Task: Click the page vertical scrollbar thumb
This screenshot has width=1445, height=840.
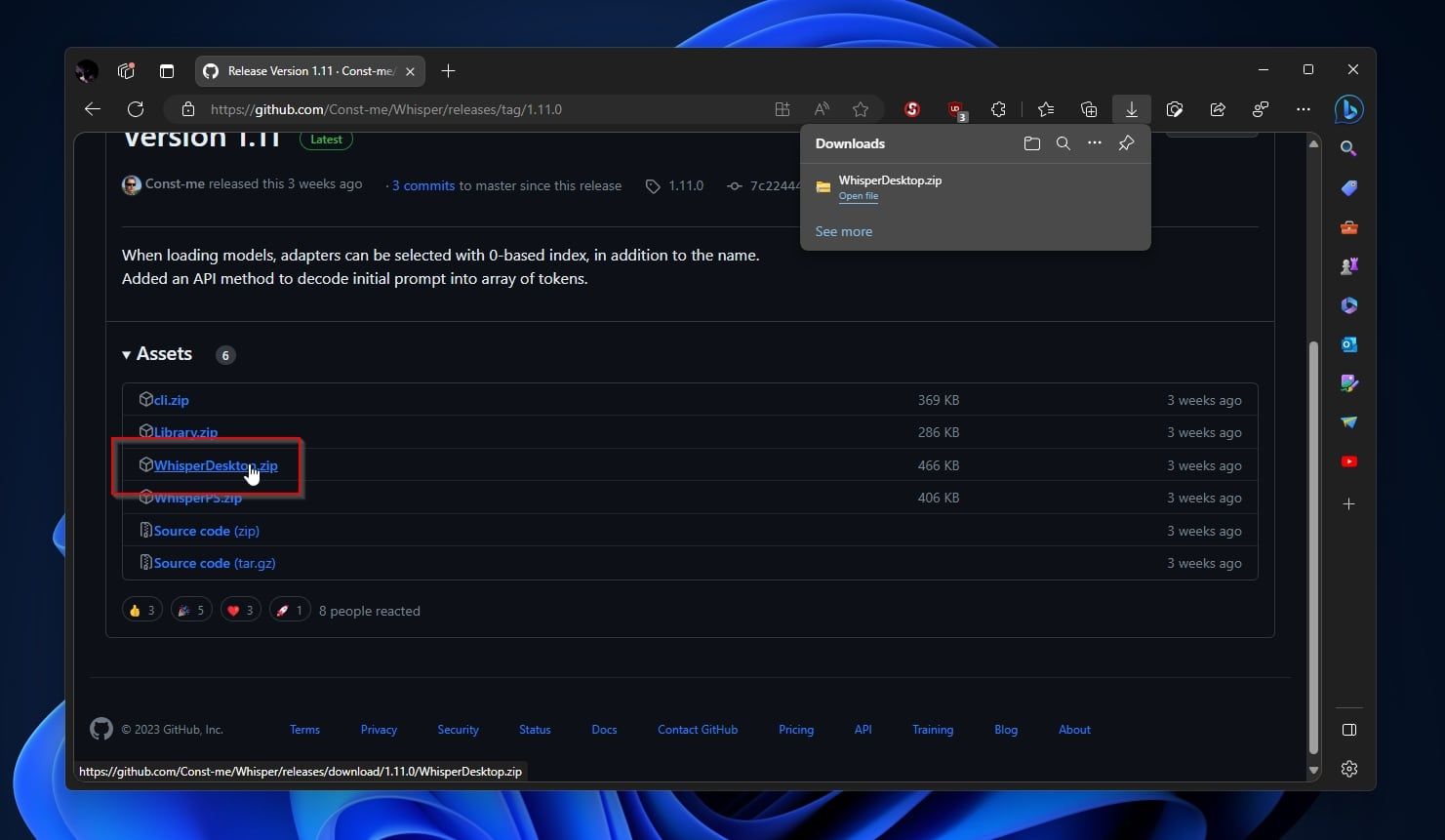Action: (1313, 546)
